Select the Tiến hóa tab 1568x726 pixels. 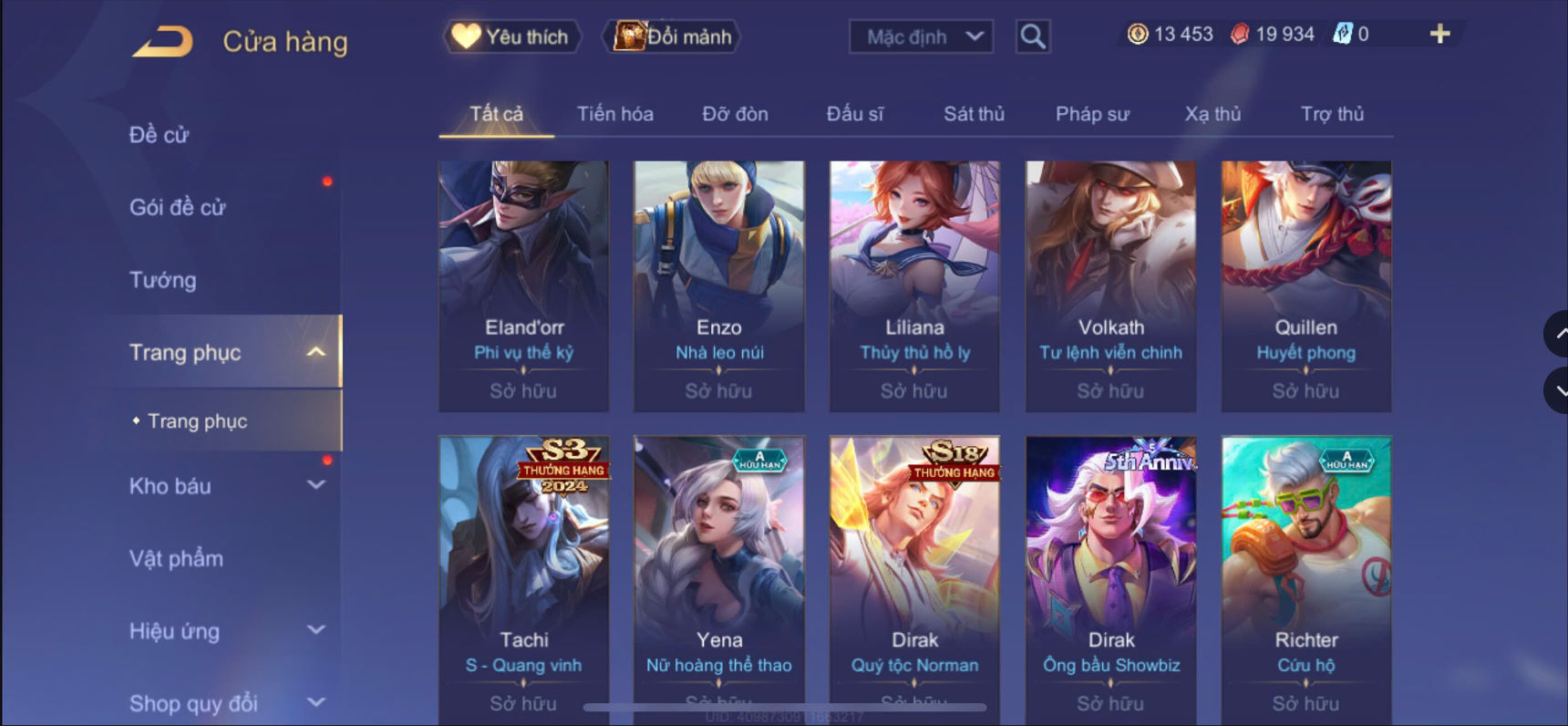pos(614,114)
